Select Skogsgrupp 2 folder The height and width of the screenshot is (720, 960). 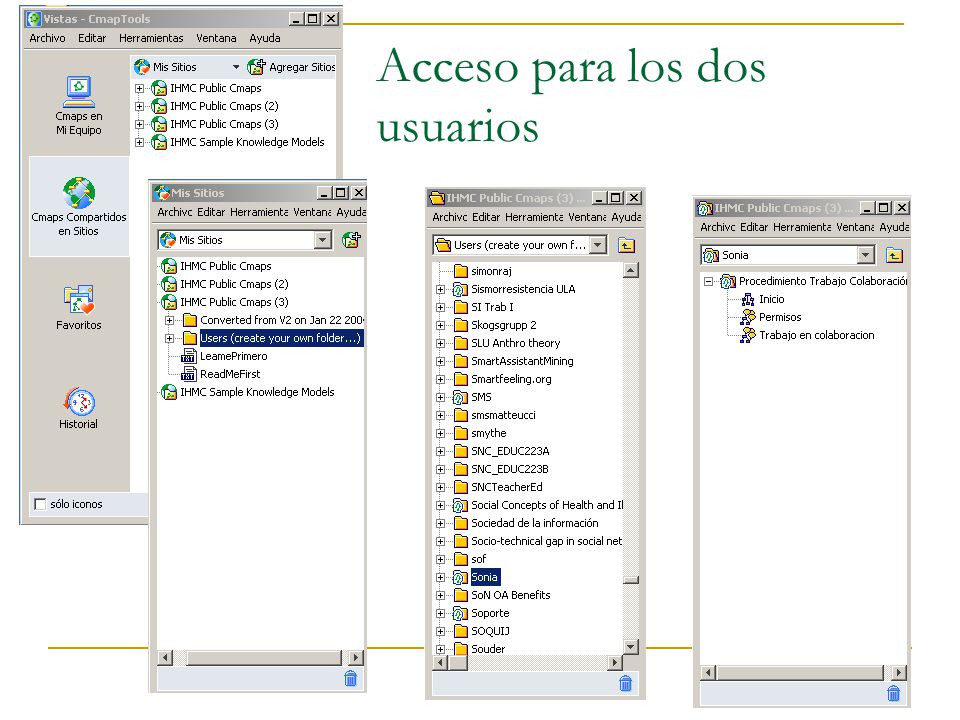(504, 325)
